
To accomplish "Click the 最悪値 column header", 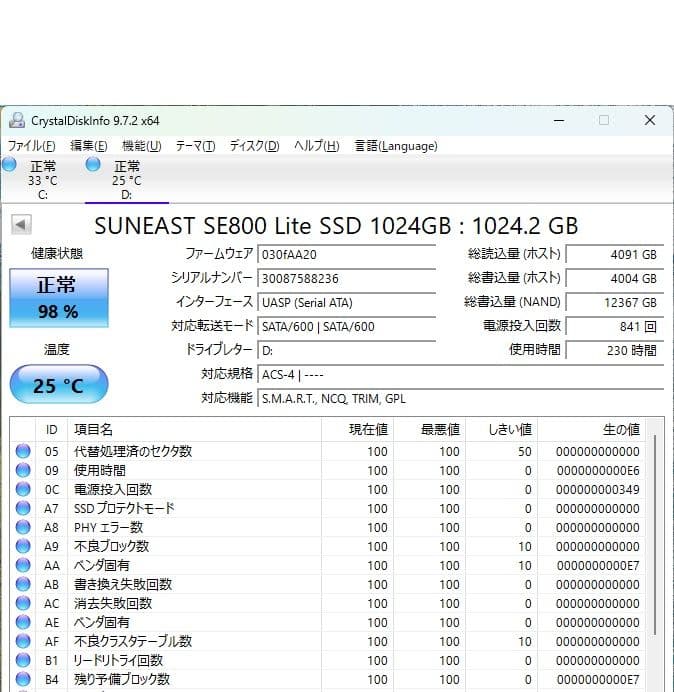I will [x=429, y=429].
